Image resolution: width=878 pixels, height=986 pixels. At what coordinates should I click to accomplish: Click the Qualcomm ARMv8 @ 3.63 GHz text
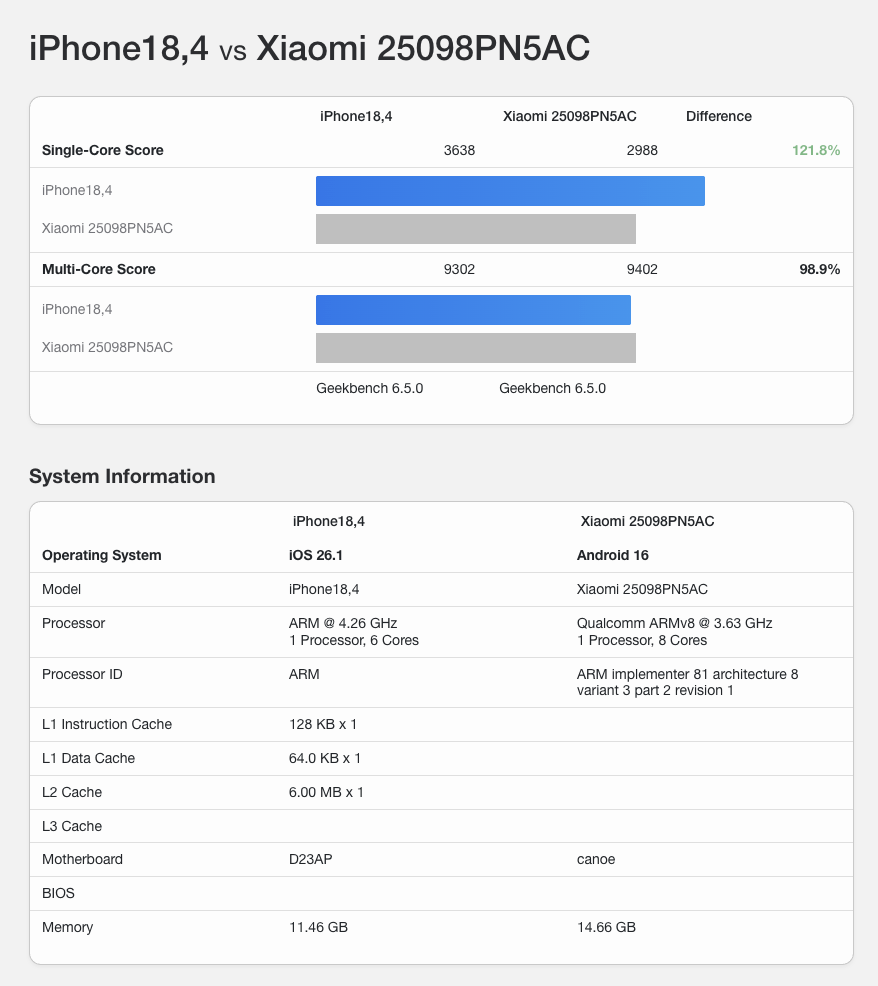pyautogui.click(x=674, y=623)
